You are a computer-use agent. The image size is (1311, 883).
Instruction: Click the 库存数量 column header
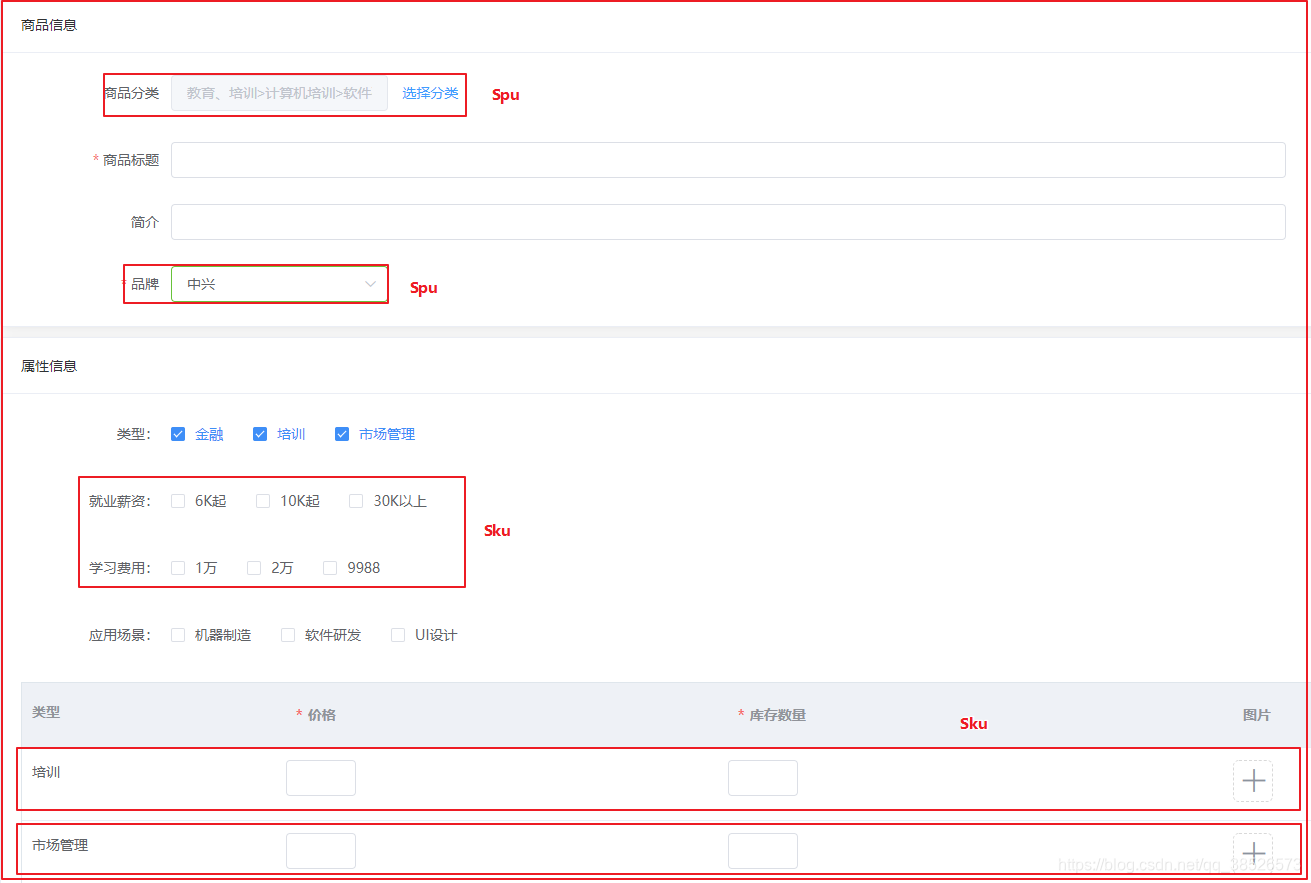click(x=778, y=715)
